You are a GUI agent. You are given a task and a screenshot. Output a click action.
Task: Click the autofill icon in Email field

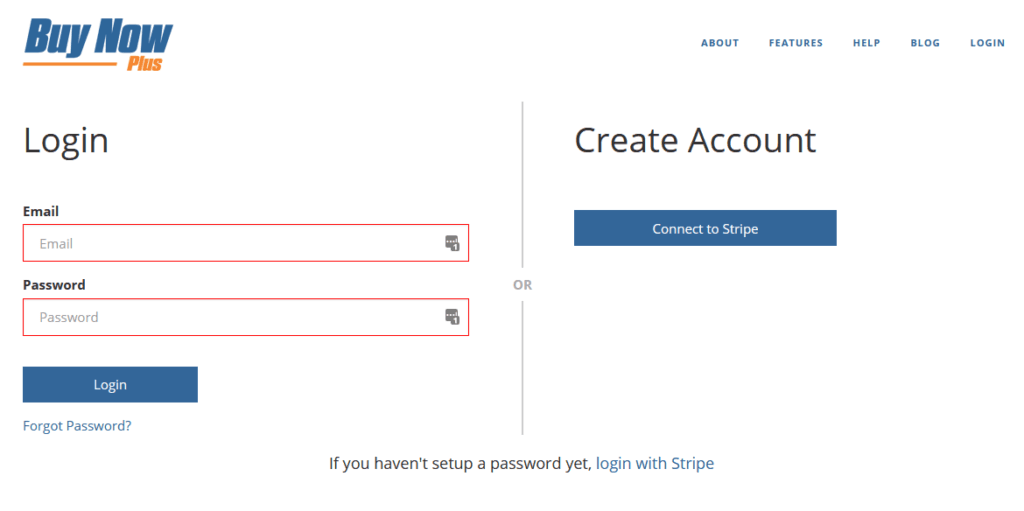coord(452,243)
